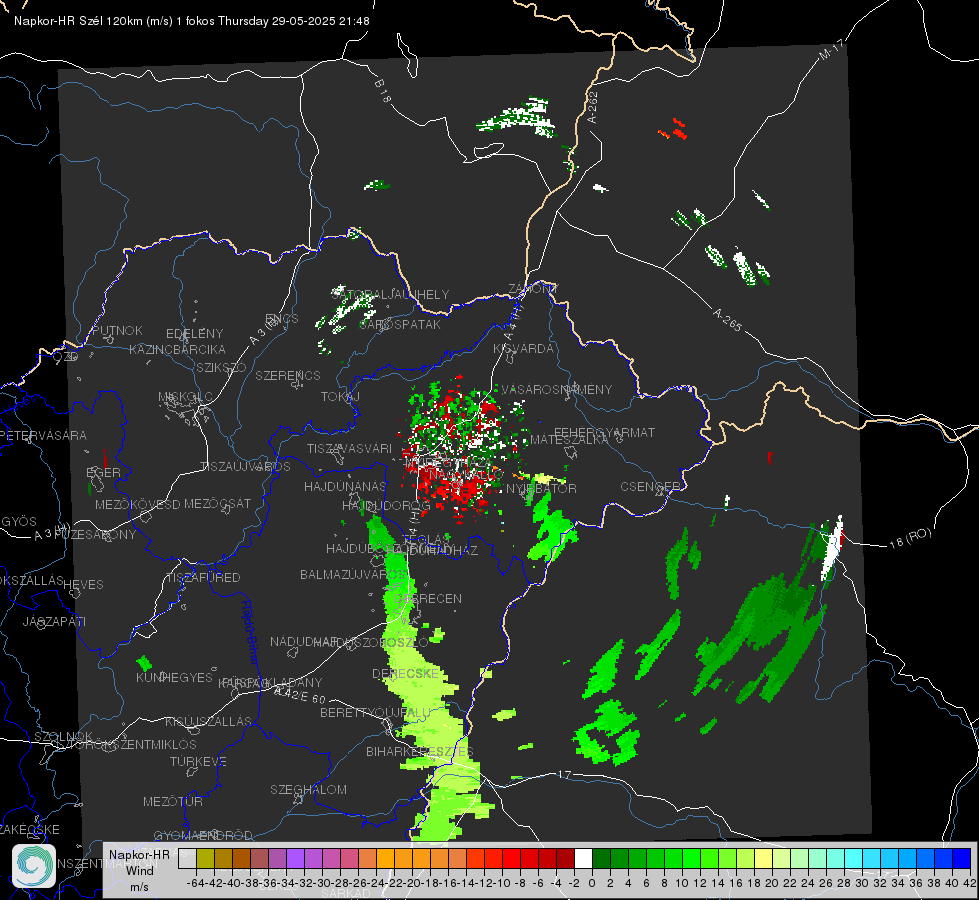This screenshot has height=900, width=979.
Task: Click the KISÚJSZÁLLÁS city label
Action: coord(209,721)
